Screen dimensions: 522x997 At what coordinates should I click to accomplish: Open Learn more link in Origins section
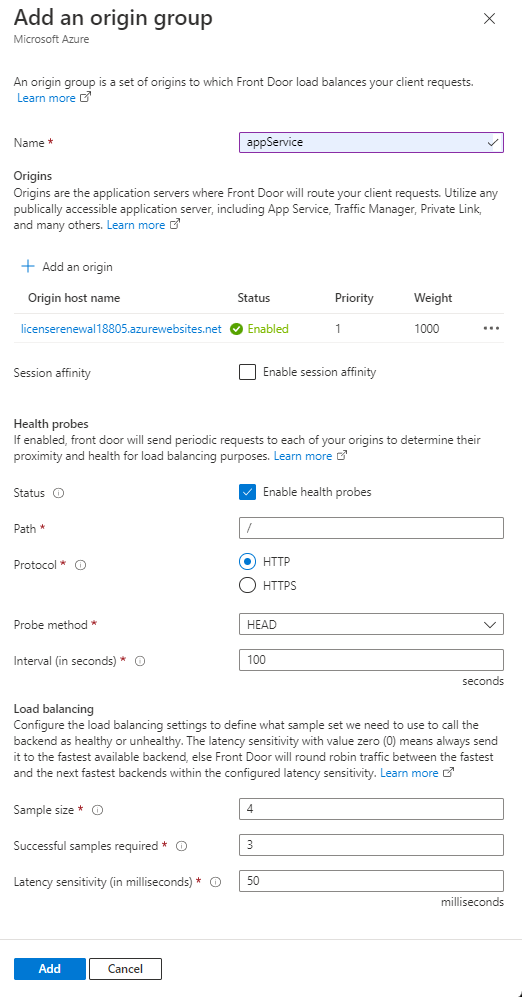144,225
